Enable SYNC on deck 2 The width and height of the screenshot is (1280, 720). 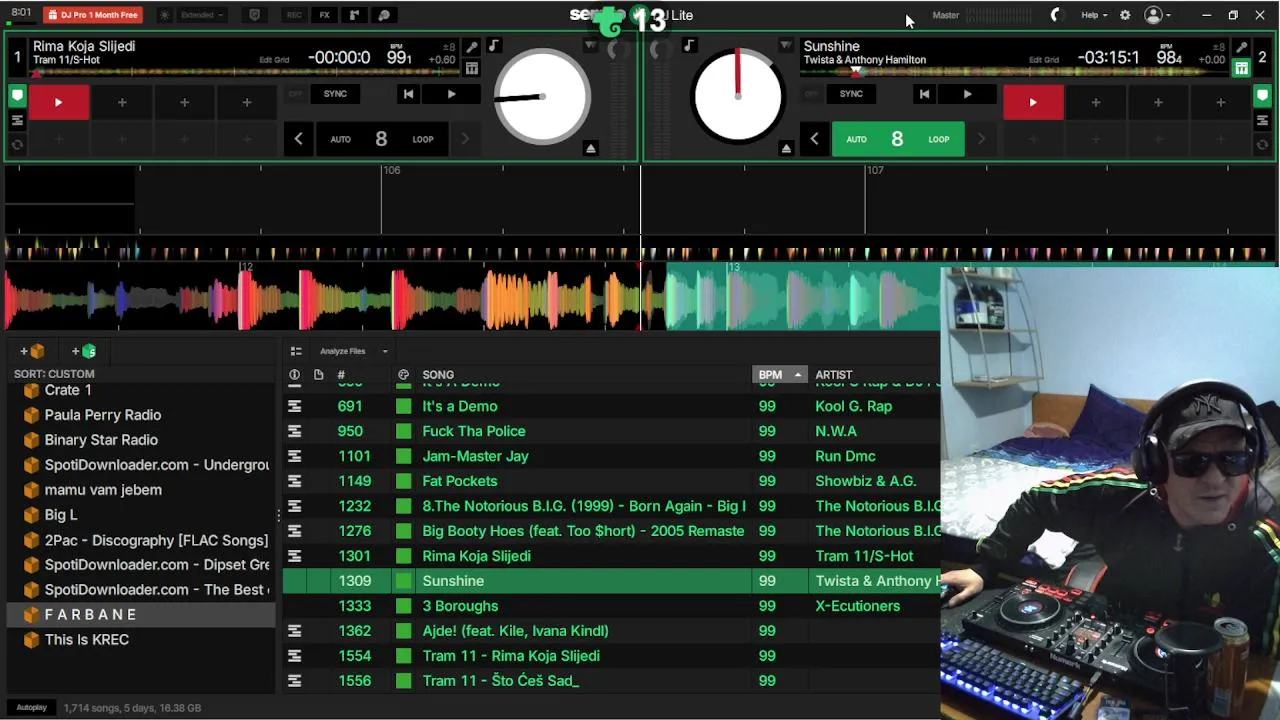pos(851,94)
